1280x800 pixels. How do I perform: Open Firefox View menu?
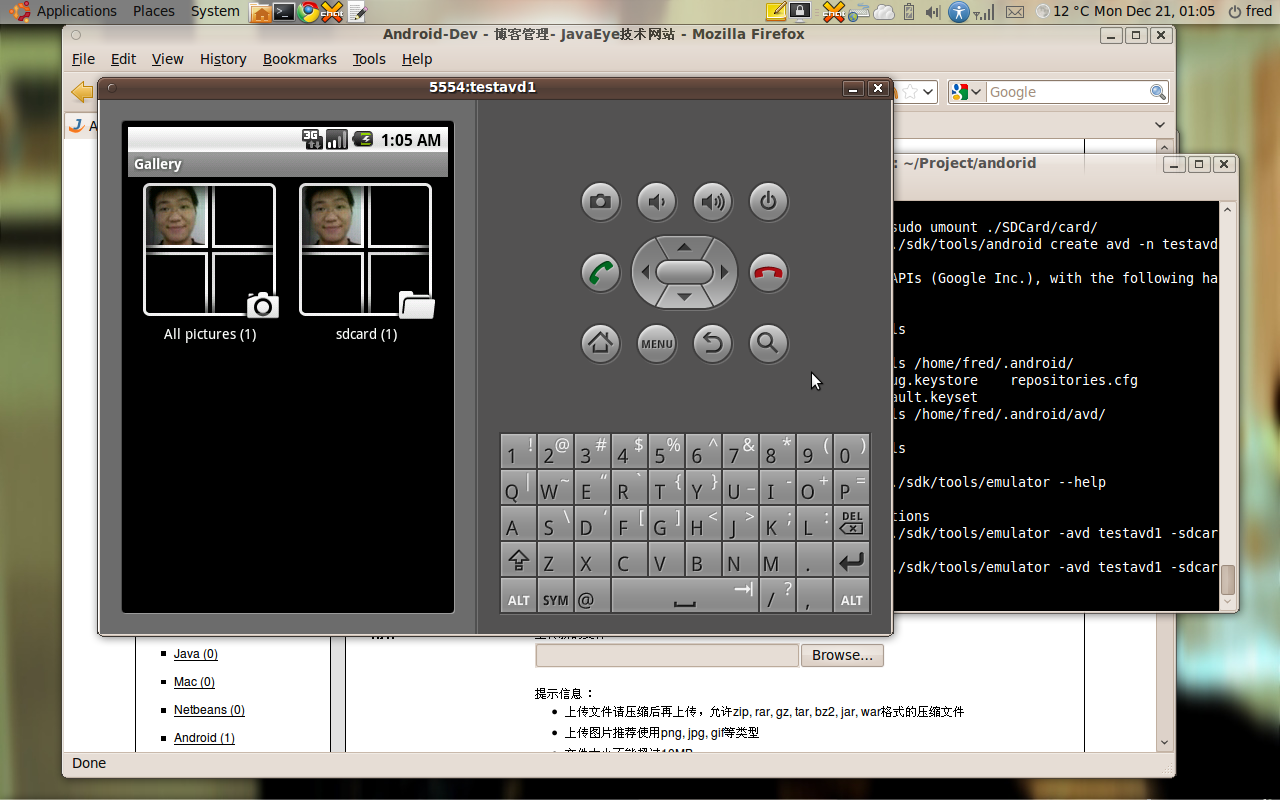tap(167, 59)
